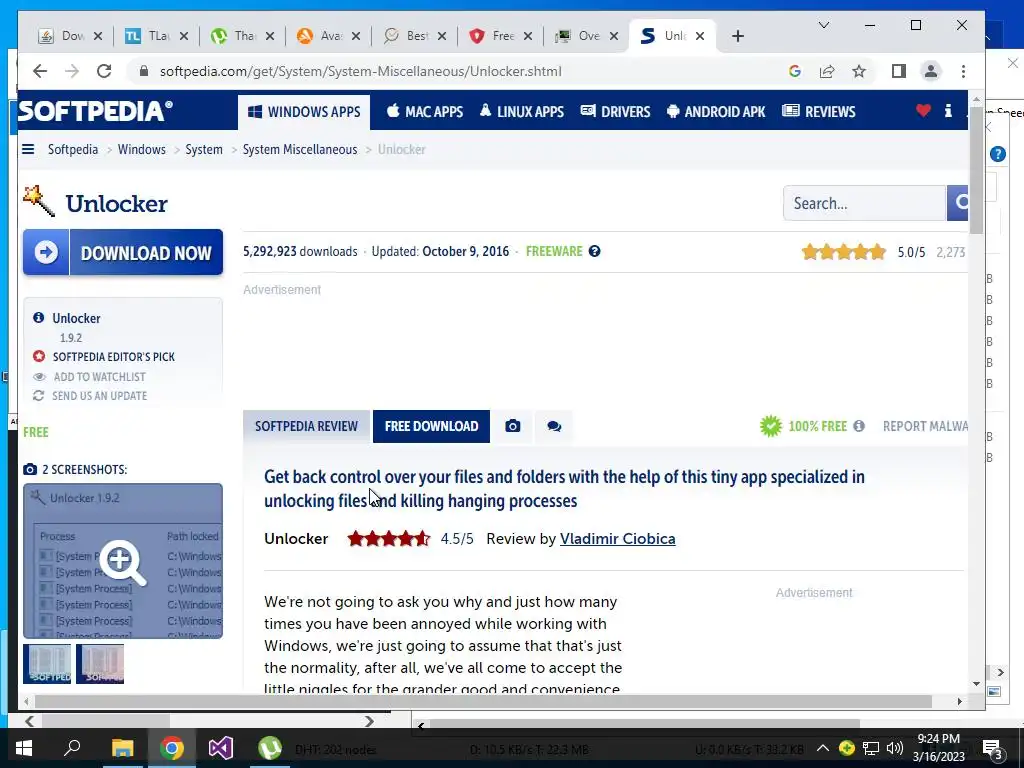Bookmark this page with star icon
This screenshot has height=768, width=1024.
859,71
